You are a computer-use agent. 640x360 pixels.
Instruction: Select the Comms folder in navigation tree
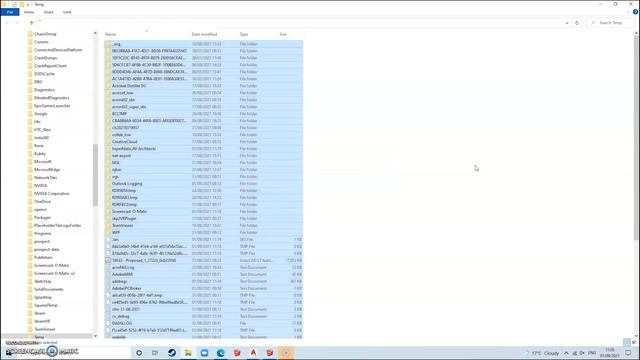tap(41, 42)
